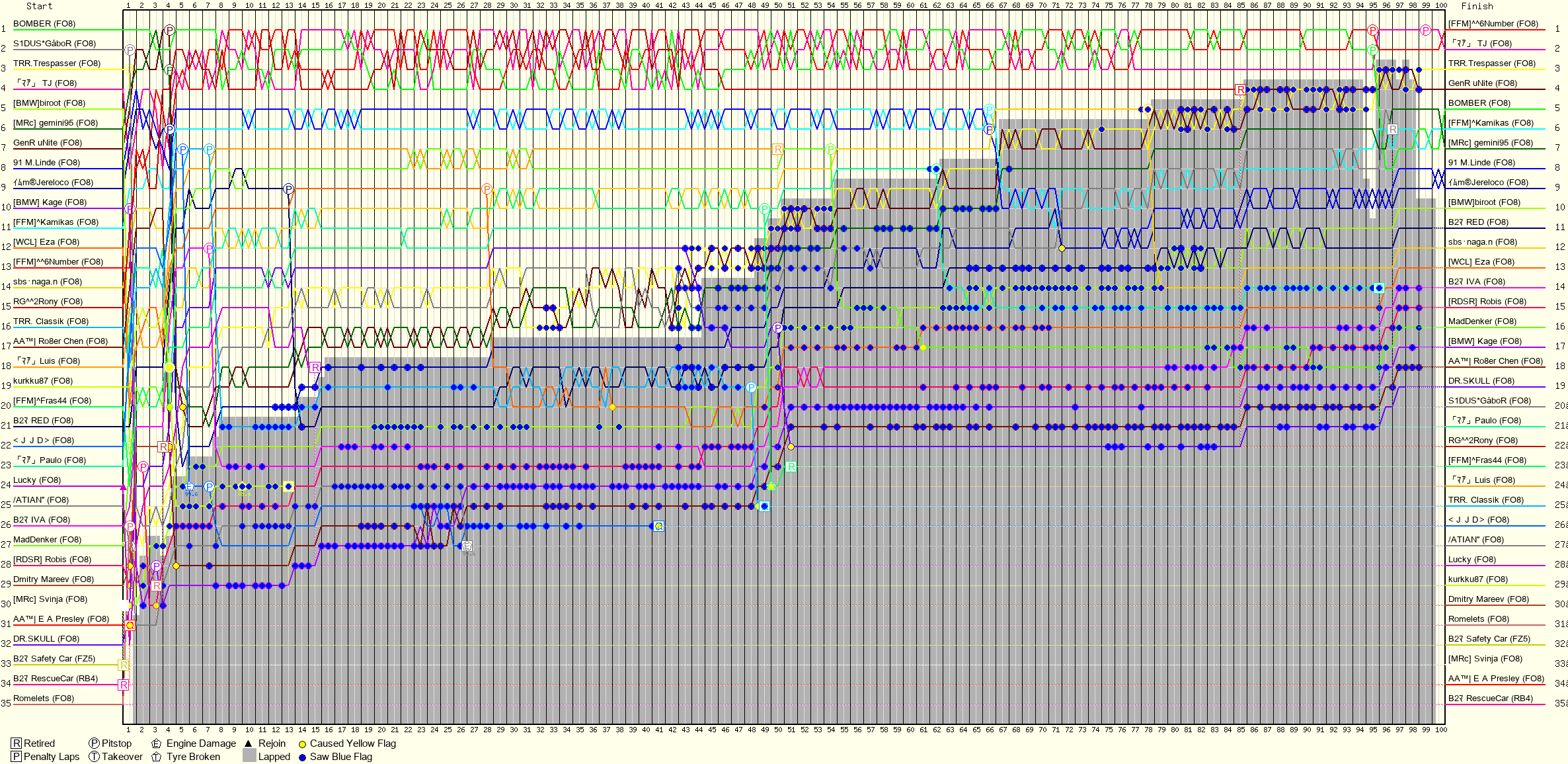Click '[WCL] Eza (FO8)' in the Start list

pyautogui.click(x=46, y=242)
